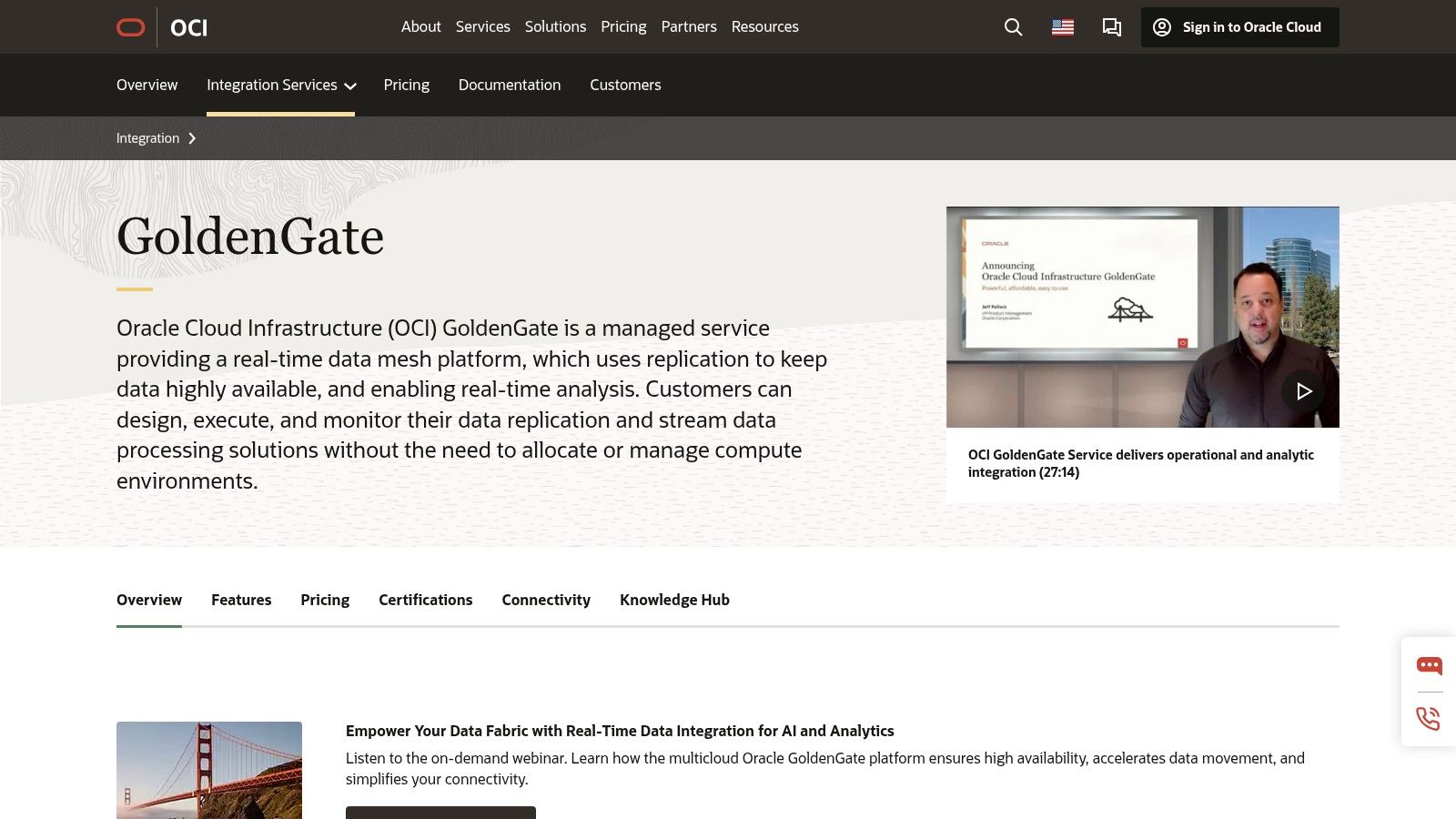Click the Golden Gate Bridge thumbnail
Screen dimensions: 1456x819
[x=209, y=770]
